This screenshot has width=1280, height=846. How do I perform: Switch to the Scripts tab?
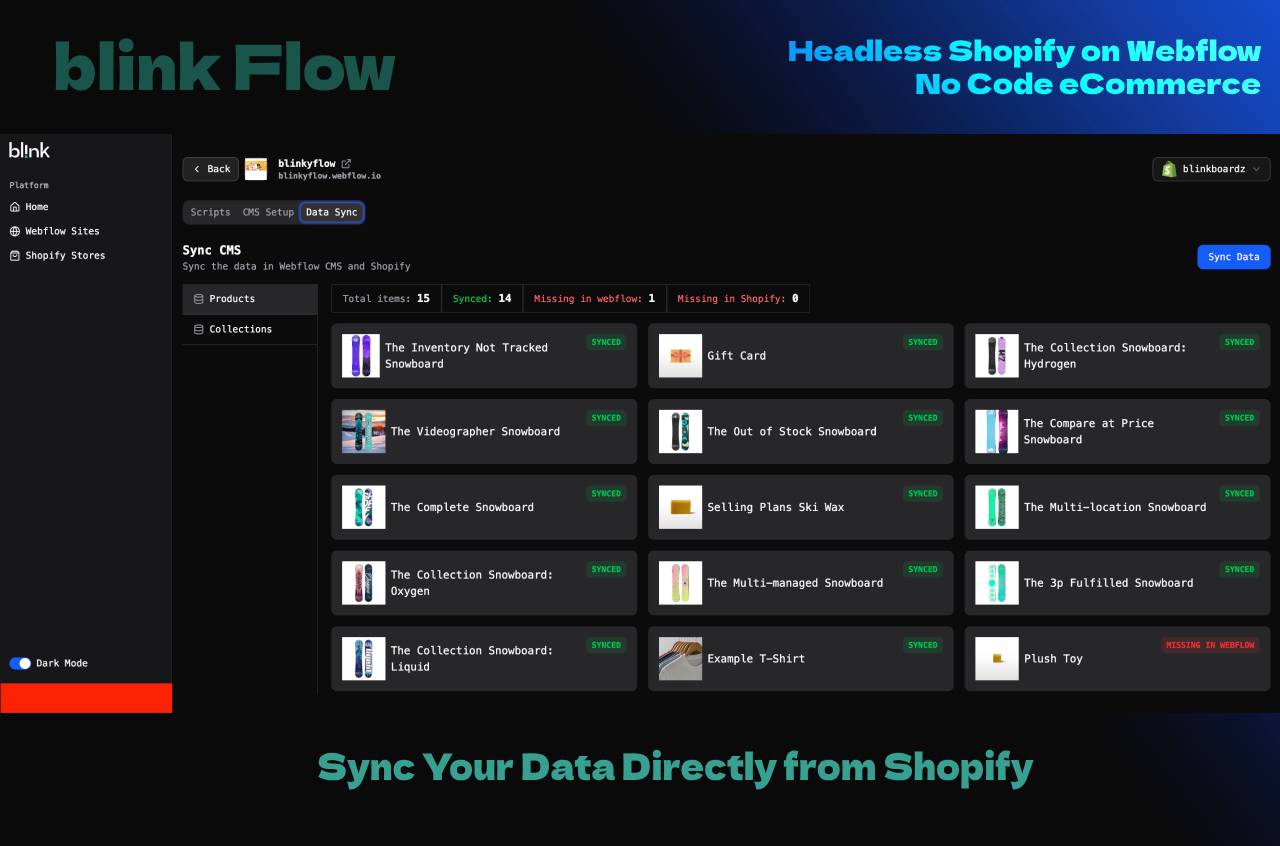(x=210, y=212)
